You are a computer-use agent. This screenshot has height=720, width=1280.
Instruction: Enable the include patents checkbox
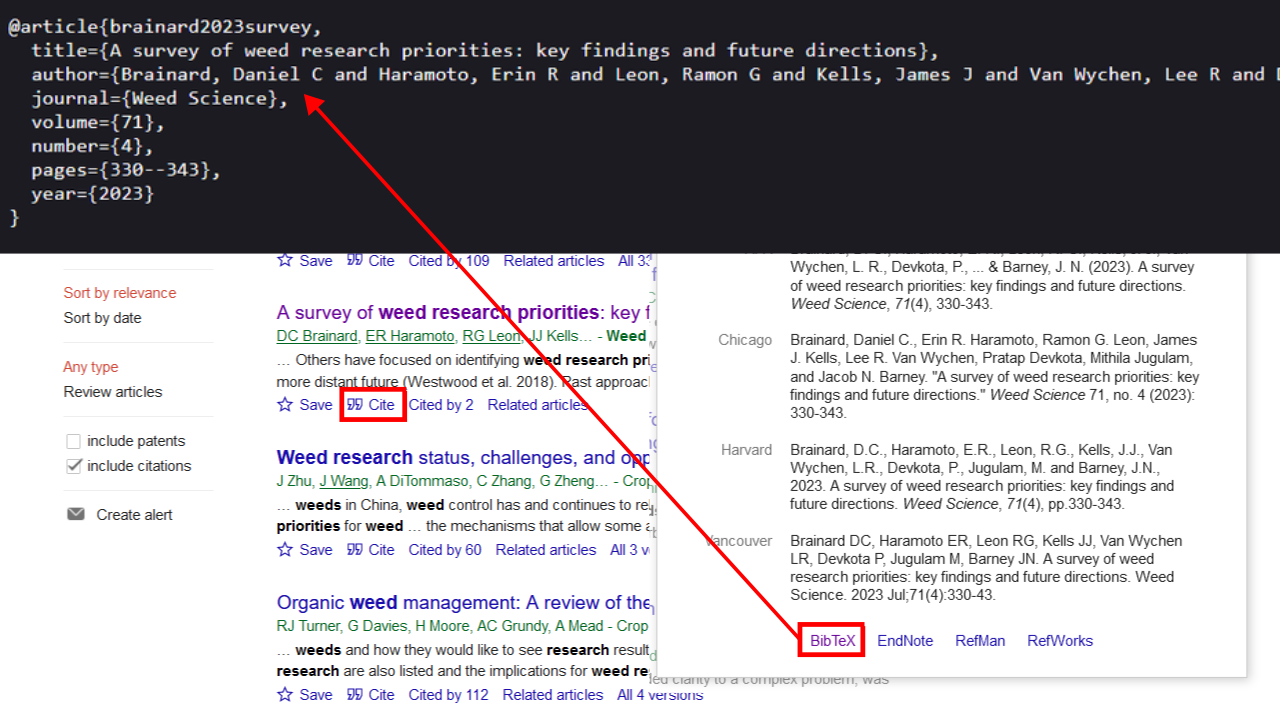click(73, 442)
